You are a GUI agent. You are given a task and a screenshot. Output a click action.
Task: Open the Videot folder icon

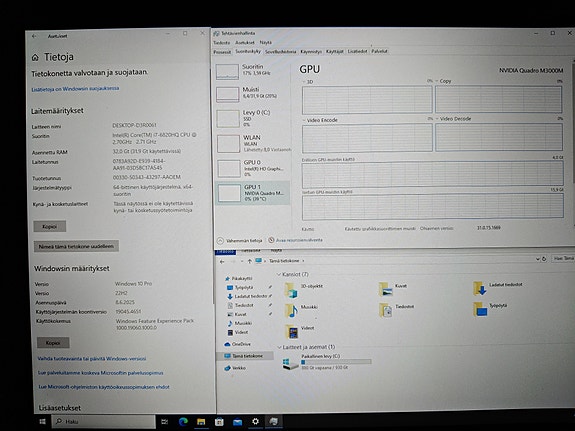[x=292, y=332]
